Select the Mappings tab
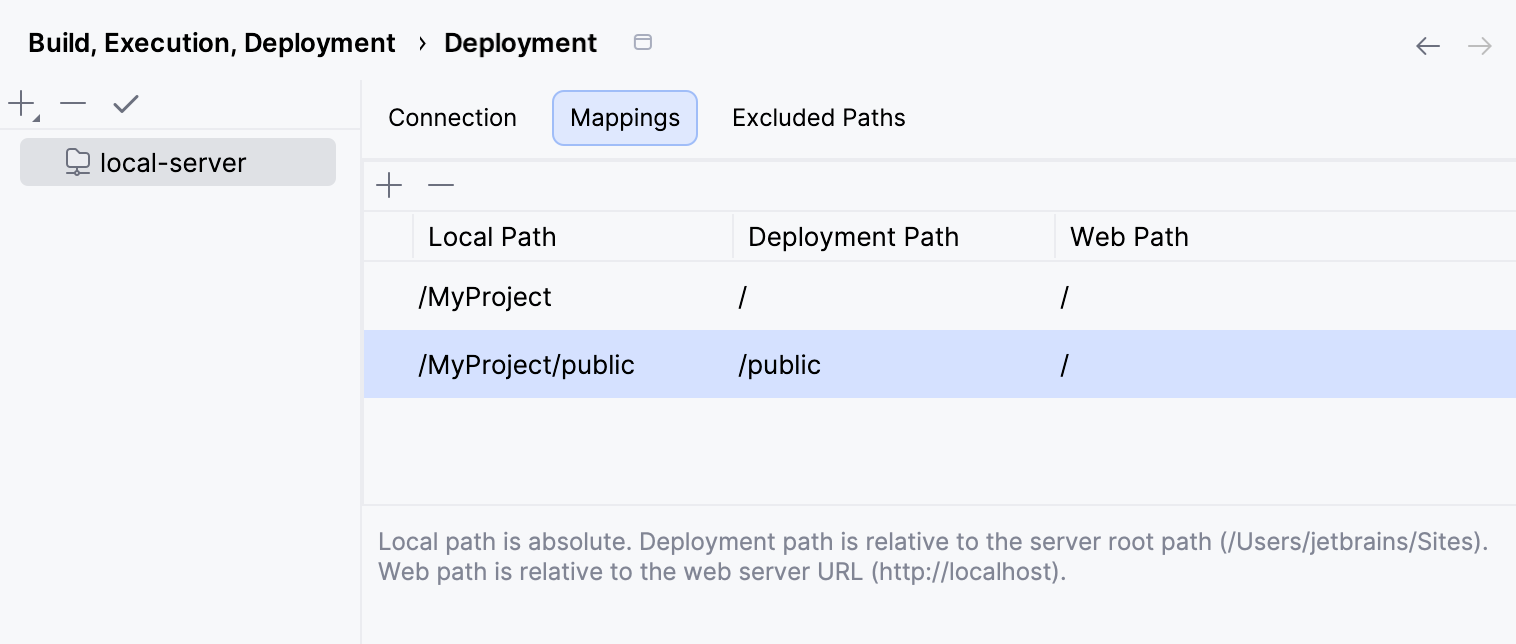 (x=624, y=117)
